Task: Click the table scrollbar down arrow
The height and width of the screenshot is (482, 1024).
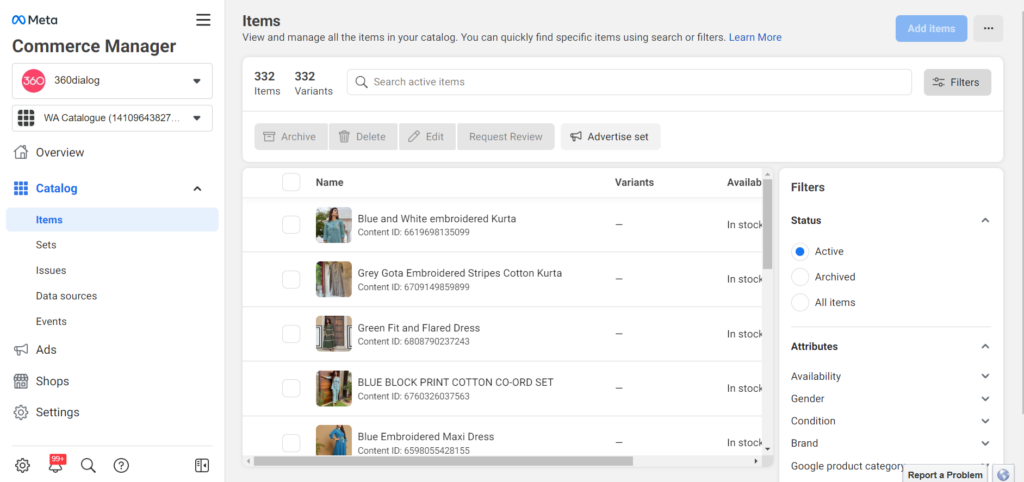Action: coord(767,449)
